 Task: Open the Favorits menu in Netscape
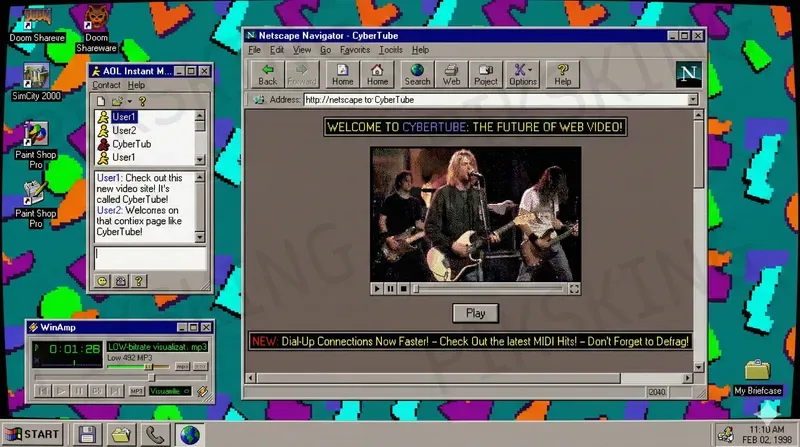point(355,49)
